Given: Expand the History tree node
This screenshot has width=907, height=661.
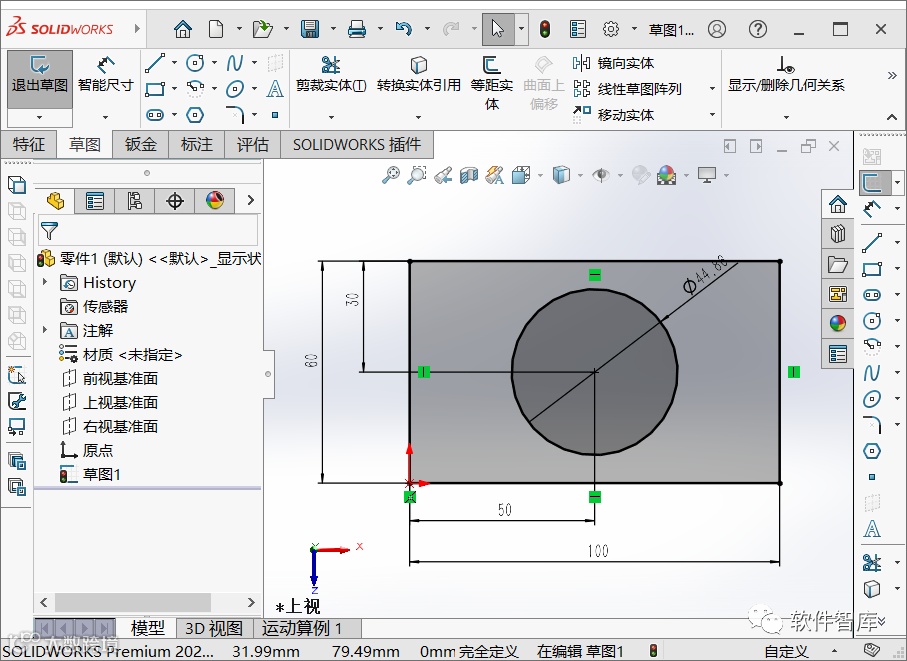Looking at the screenshot, I should tap(45, 282).
